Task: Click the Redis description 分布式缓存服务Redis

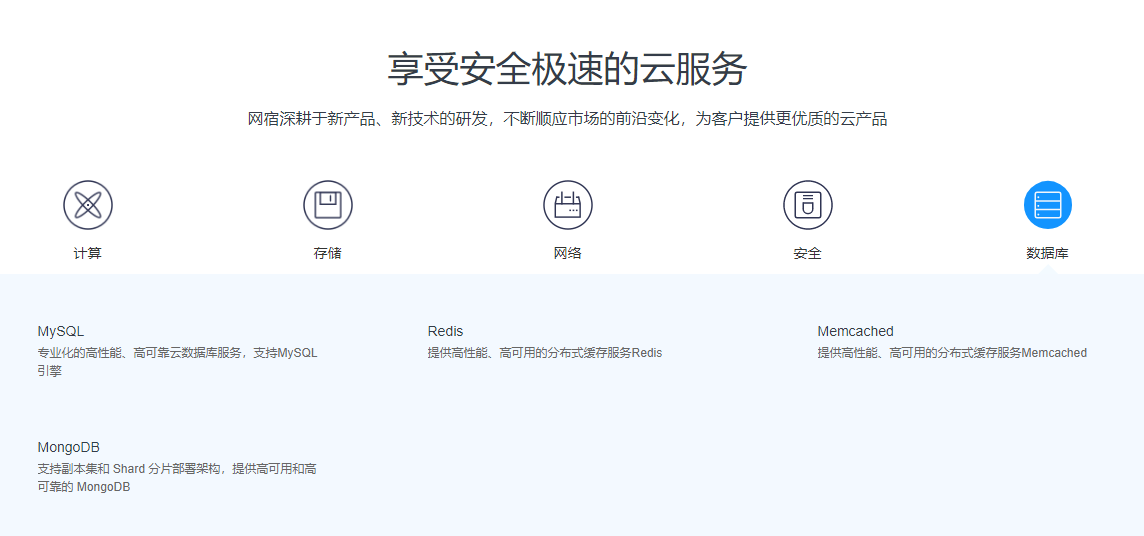Action: [x=545, y=353]
